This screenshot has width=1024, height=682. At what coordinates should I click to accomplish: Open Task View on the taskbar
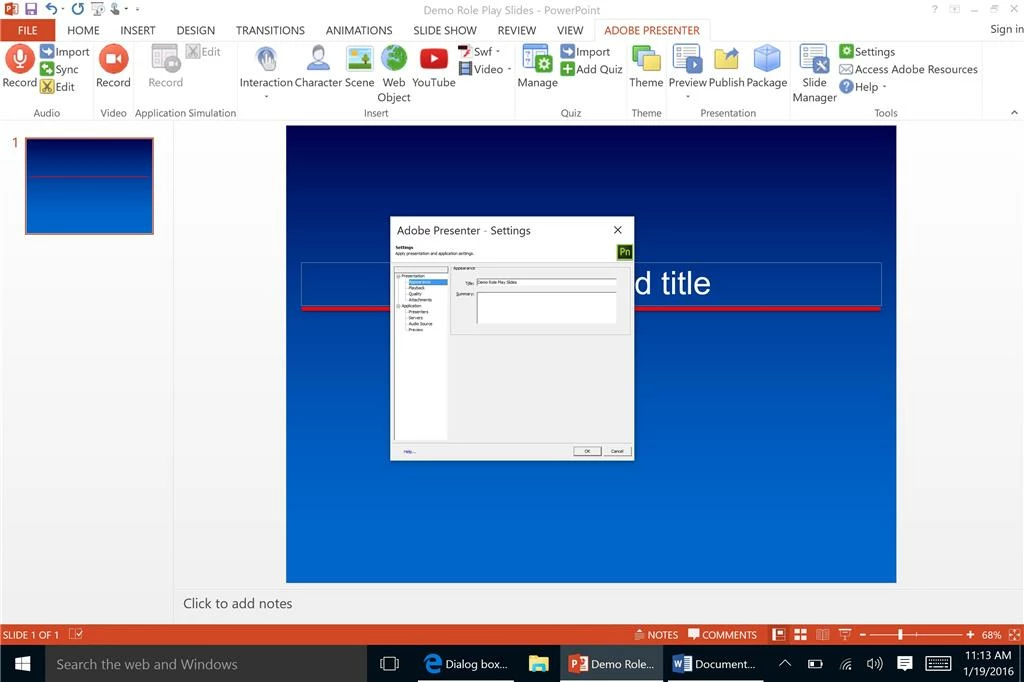(x=389, y=664)
